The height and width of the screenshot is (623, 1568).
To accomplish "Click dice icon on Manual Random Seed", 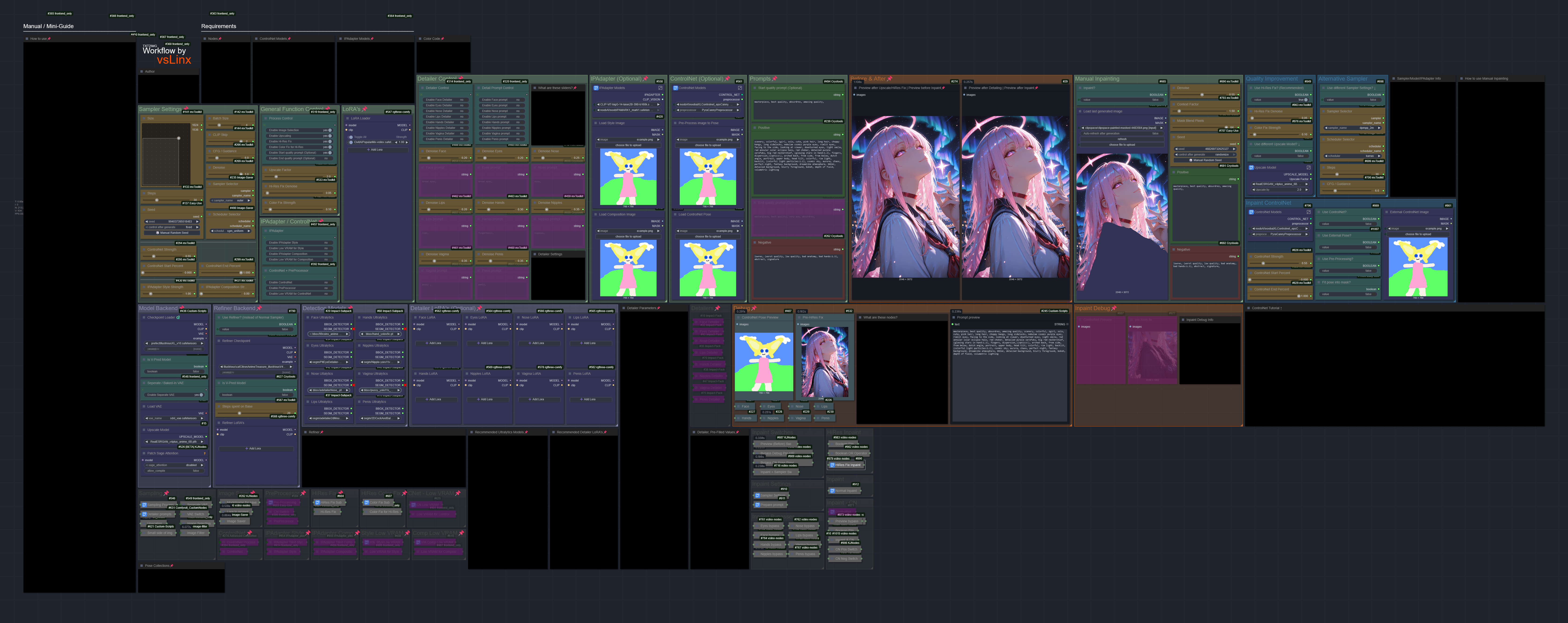I will (x=158, y=233).
